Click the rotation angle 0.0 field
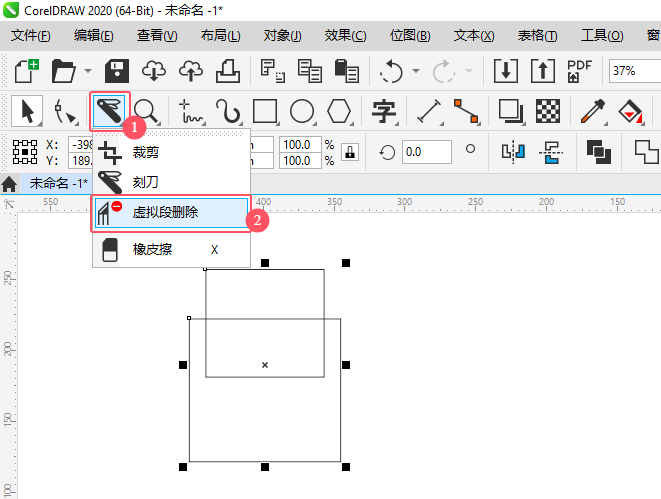 pyautogui.click(x=426, y=152)
